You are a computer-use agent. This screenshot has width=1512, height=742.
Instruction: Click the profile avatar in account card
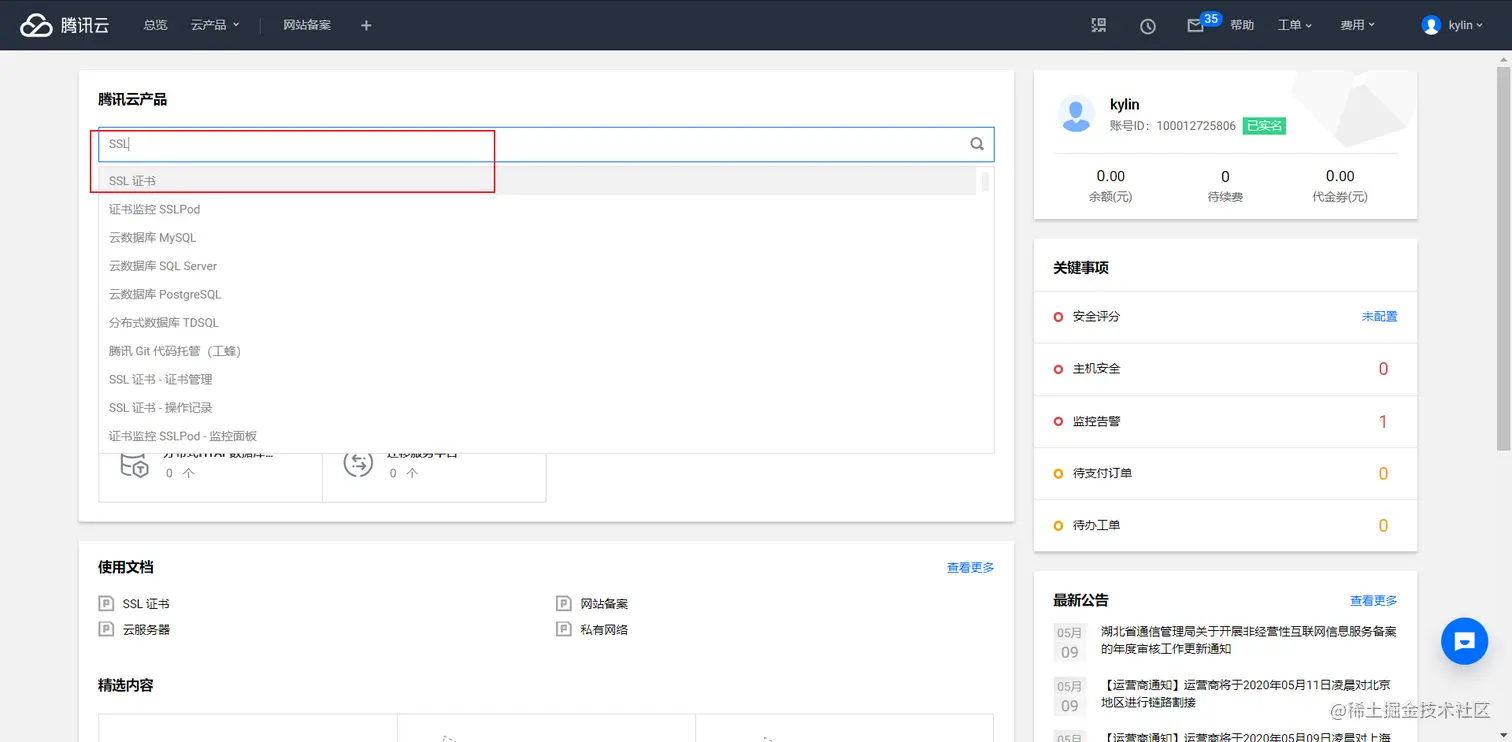click(x=1076, y=114)
